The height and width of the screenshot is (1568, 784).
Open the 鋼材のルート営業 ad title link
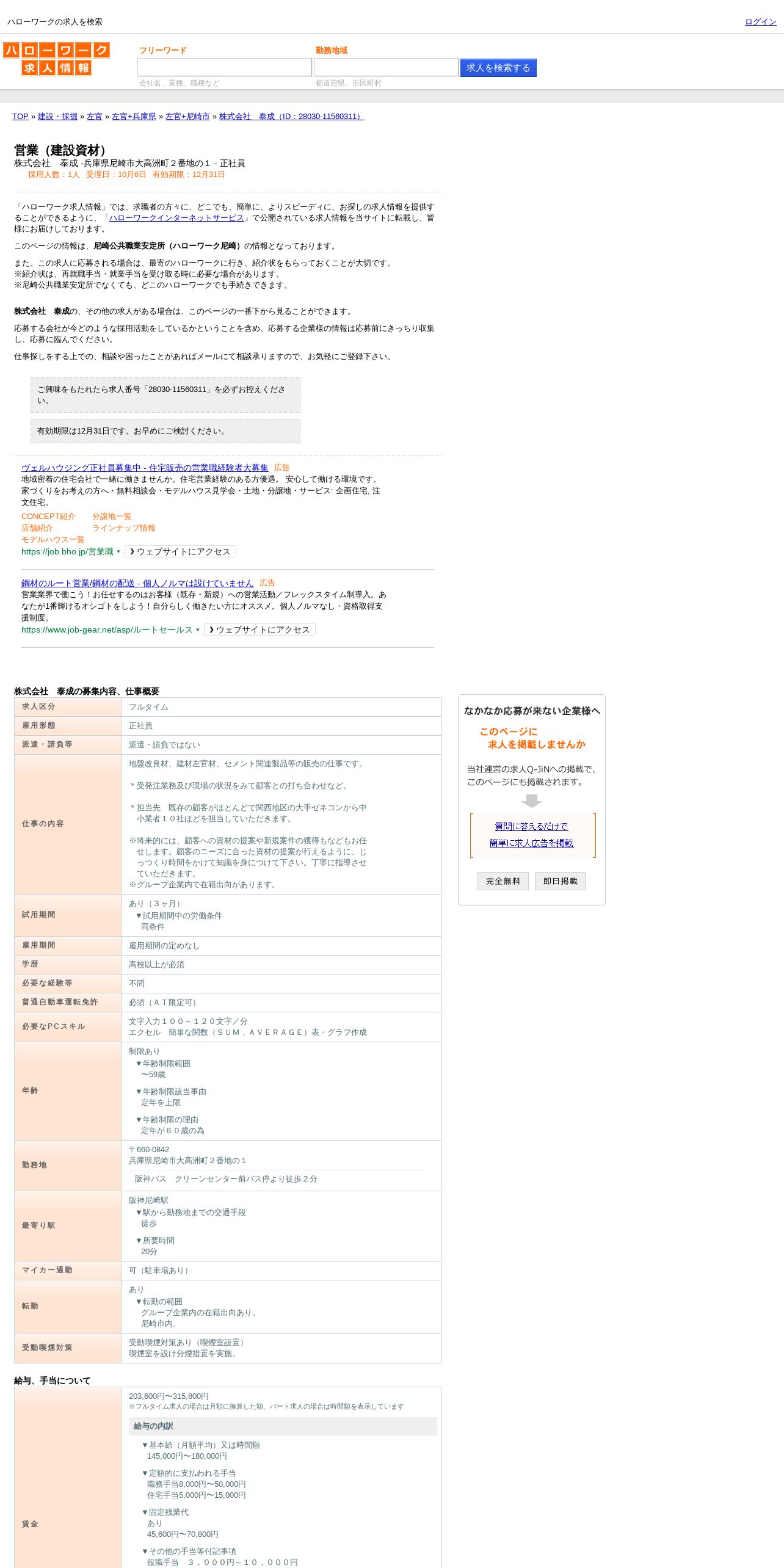point(137,583)
